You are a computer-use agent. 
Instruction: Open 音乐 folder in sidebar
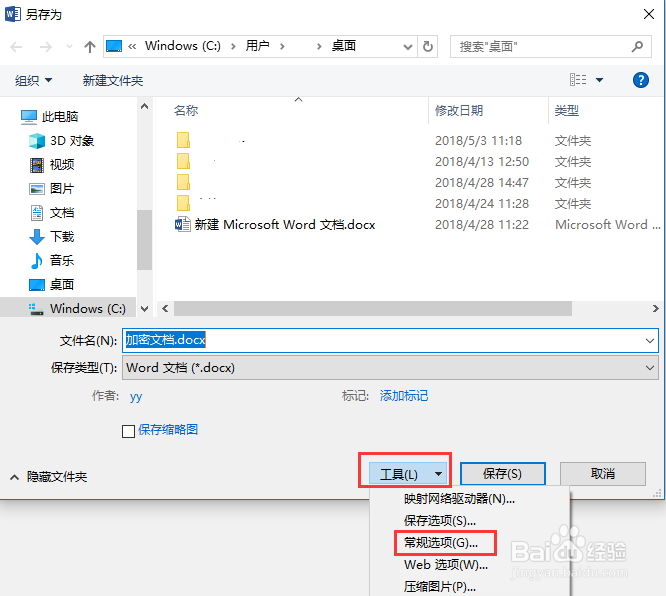[52, 260]
